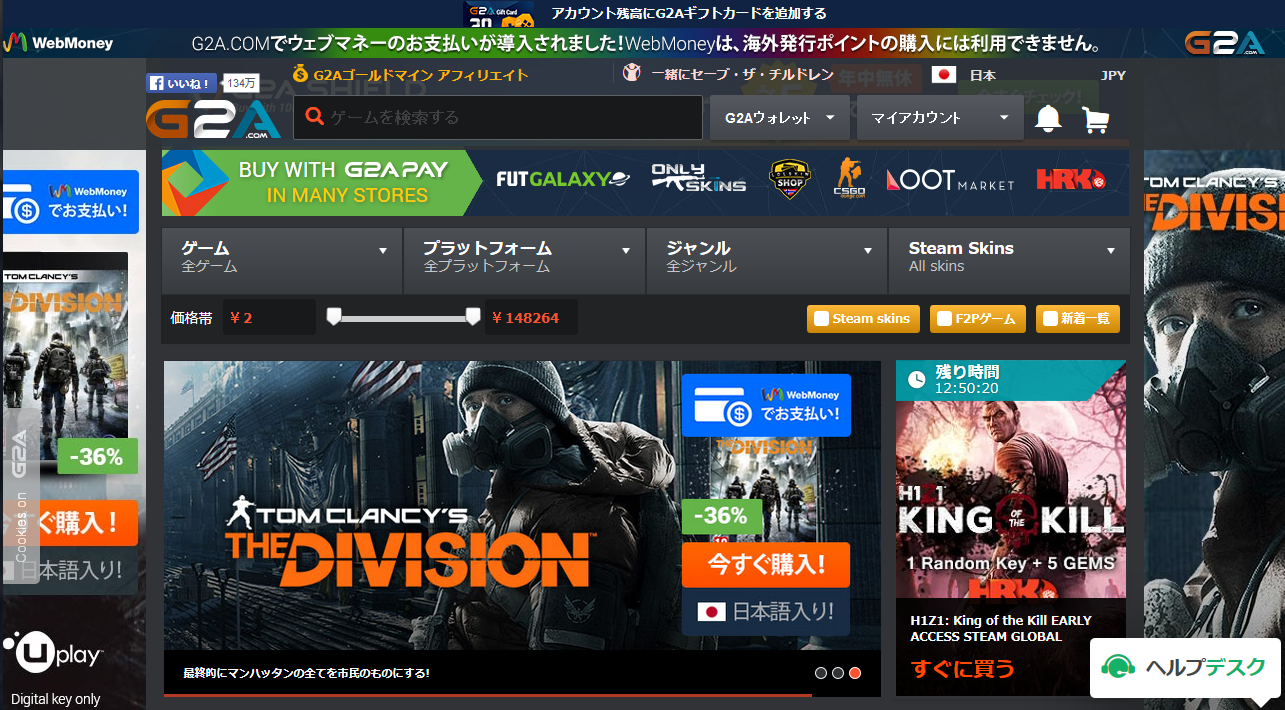Click the -36% discount badge on main banner

[x=722, y=516]
